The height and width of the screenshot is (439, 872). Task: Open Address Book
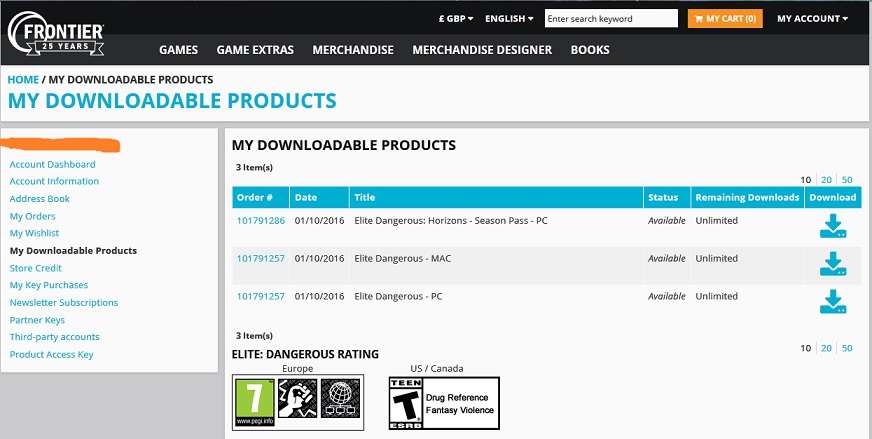(39, 199)
